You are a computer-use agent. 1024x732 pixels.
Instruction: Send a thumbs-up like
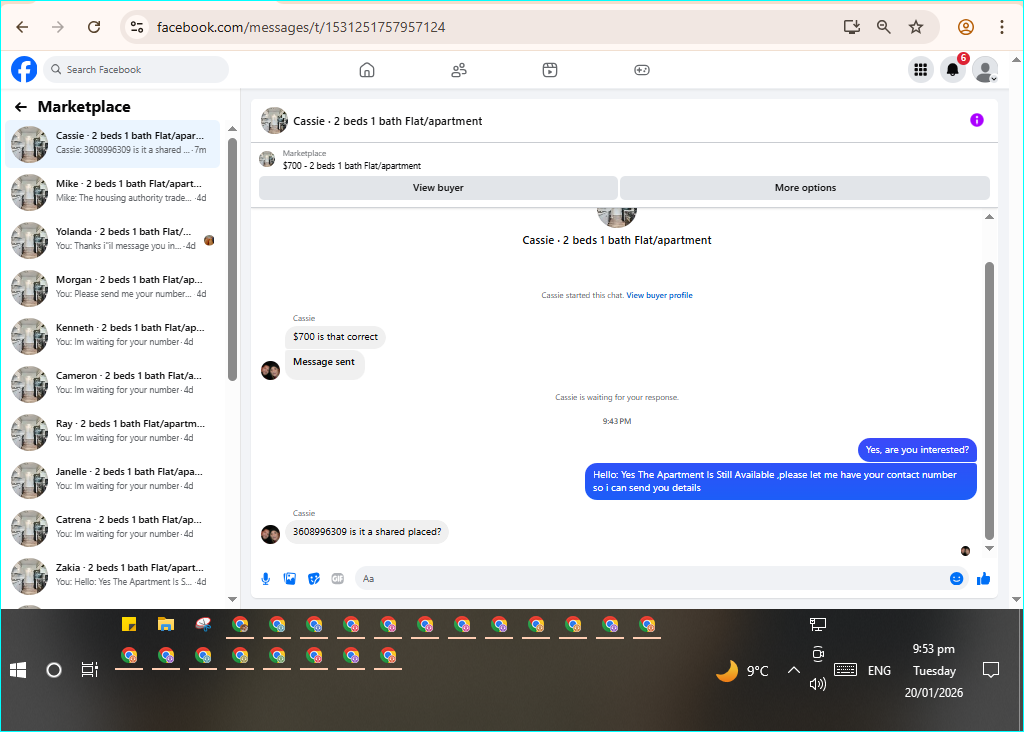click(984, 579)
